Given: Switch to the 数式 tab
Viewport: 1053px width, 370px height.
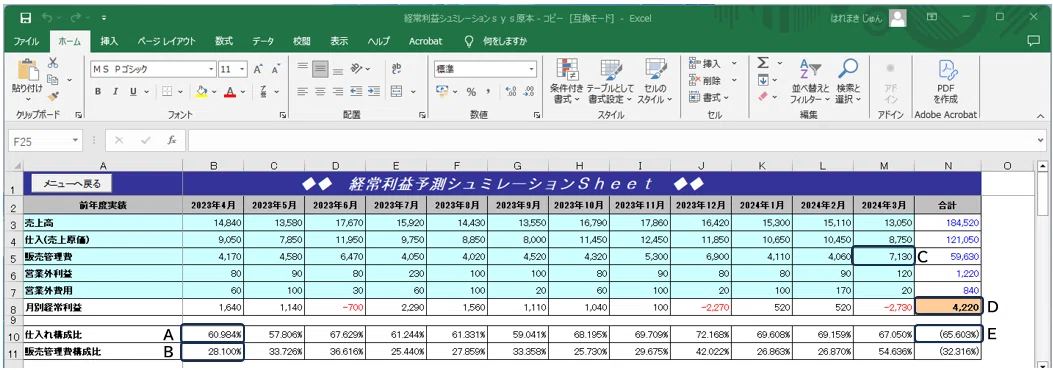Looking at the screenshot, I should point(224,41).
